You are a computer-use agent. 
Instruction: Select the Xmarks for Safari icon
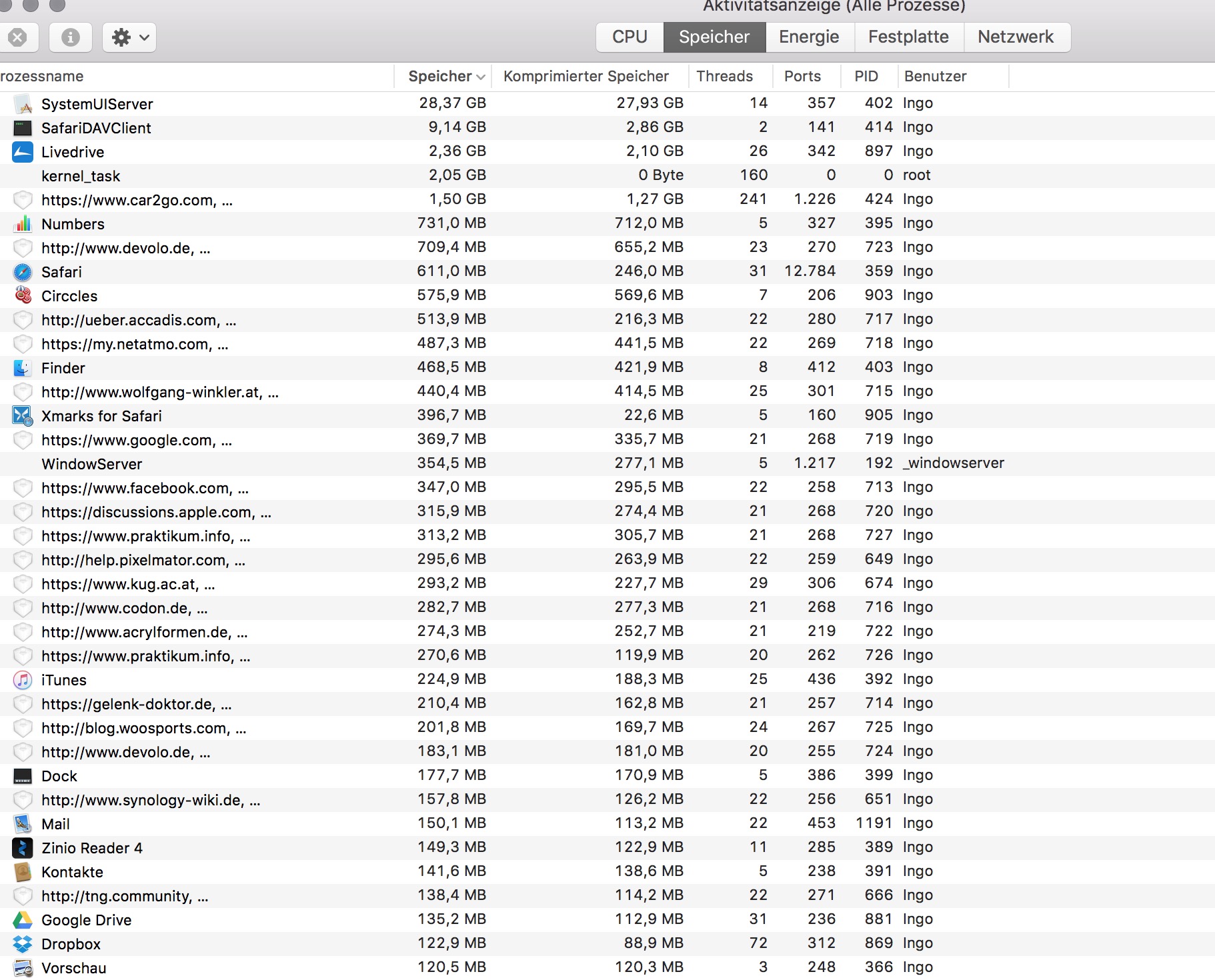click(23, 416)
